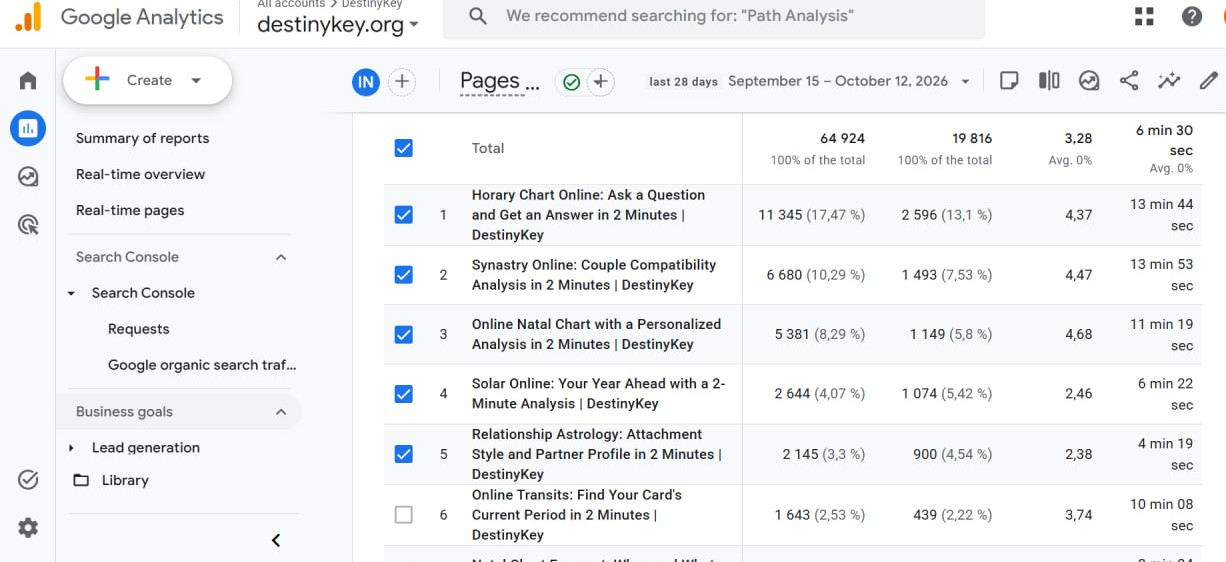
Task: Collapse the navigation panel arrow
Action: point(276,541)
